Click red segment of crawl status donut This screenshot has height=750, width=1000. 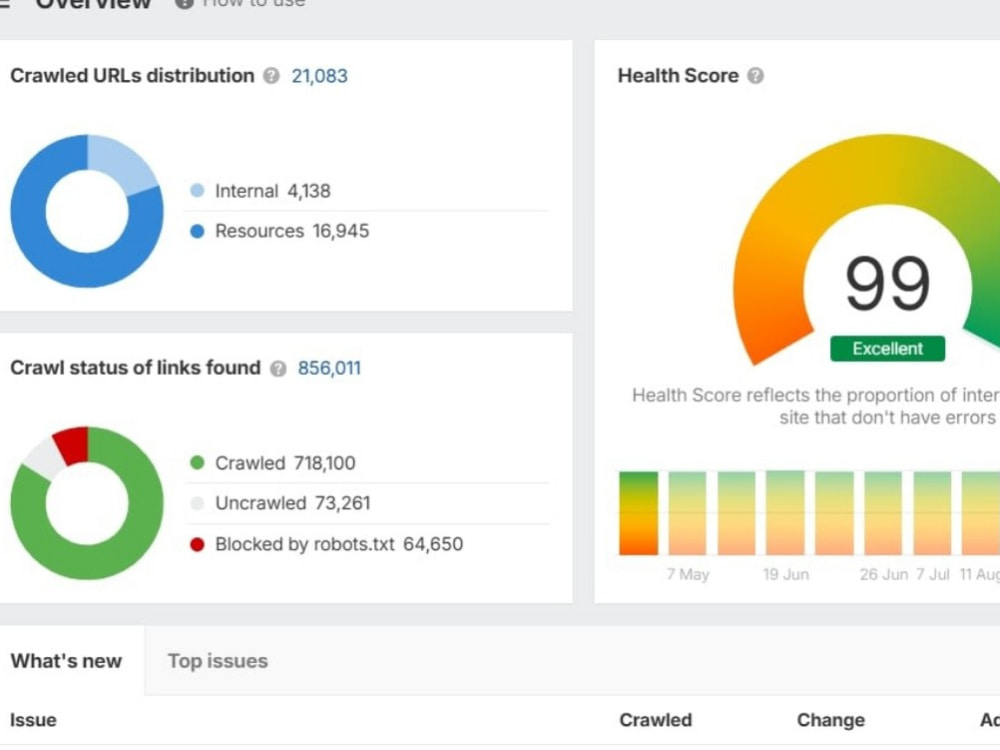click(x=72, y=444)
